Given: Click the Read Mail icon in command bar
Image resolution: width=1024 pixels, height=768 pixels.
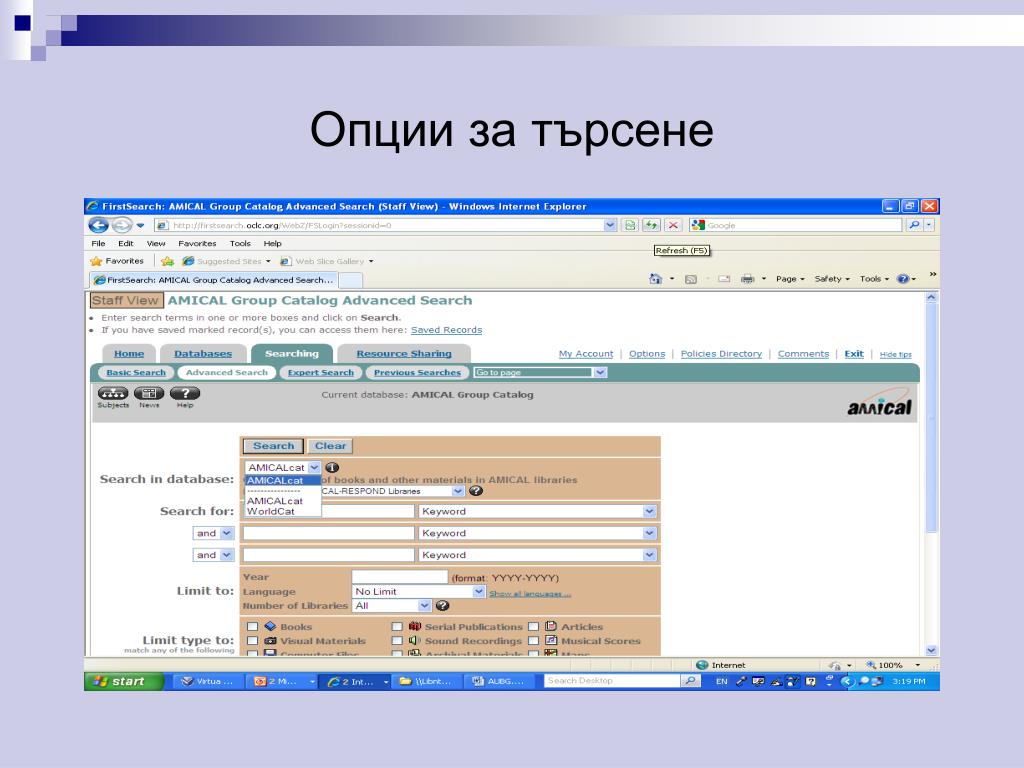Looking at the screenshot, I should point(724,279).
